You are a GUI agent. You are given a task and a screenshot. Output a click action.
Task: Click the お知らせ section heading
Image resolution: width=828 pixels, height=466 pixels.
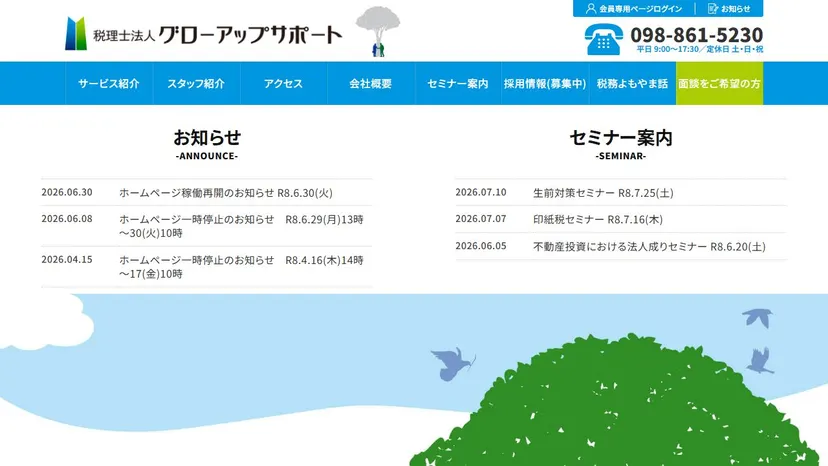click(x=207, y=138)
